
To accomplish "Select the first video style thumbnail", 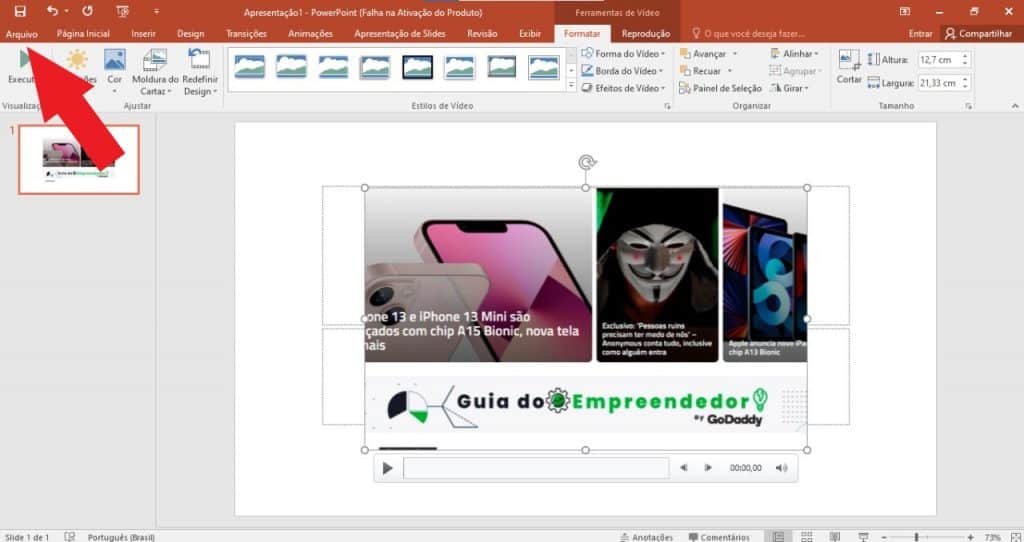I will [x=249, y=67].
